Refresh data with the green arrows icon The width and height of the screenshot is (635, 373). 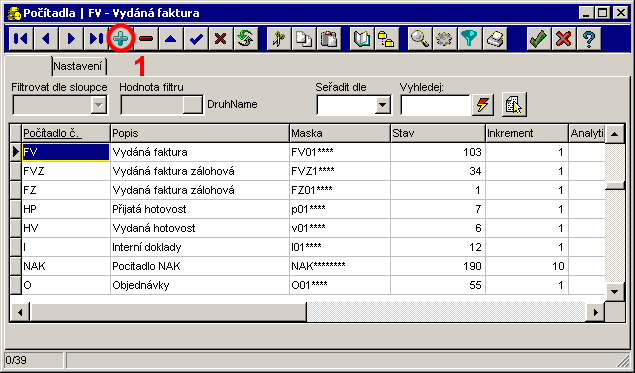[x=246, y=39]
